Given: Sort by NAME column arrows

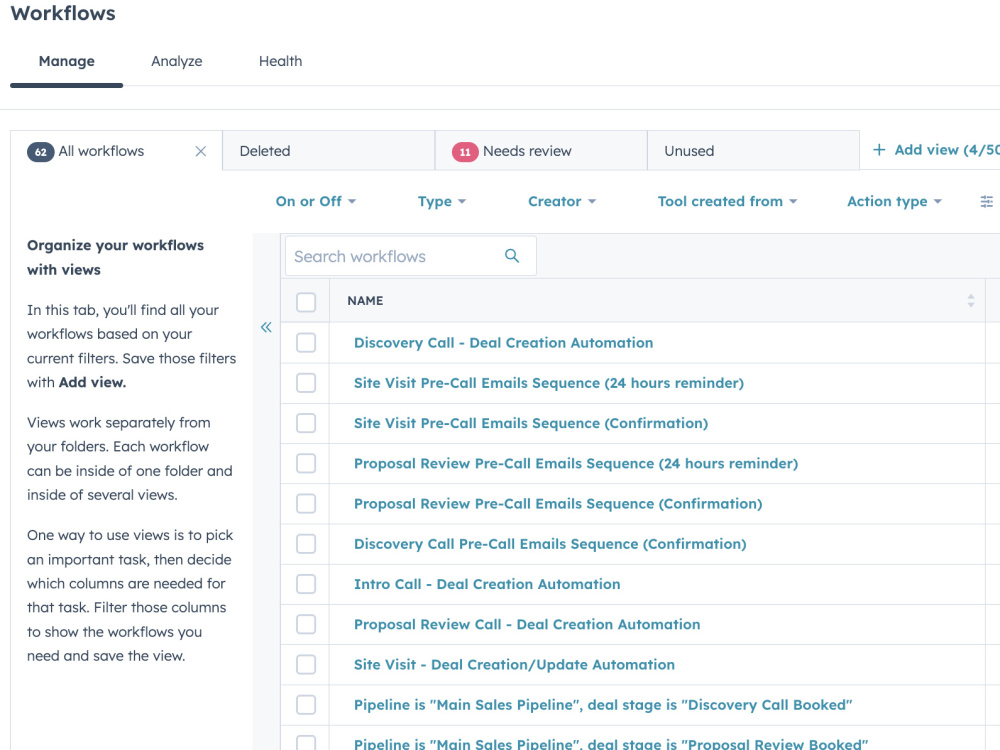Looking at the screenshot, I should (971, 300).
